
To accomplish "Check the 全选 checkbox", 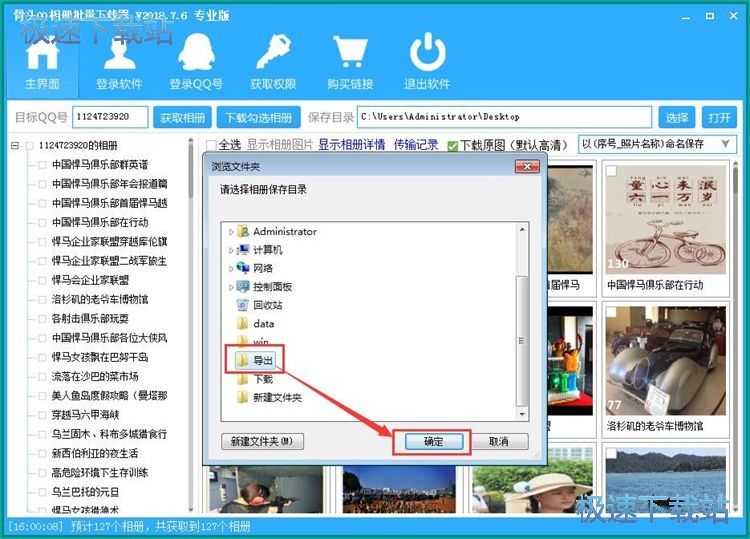I will coord(211,145).
